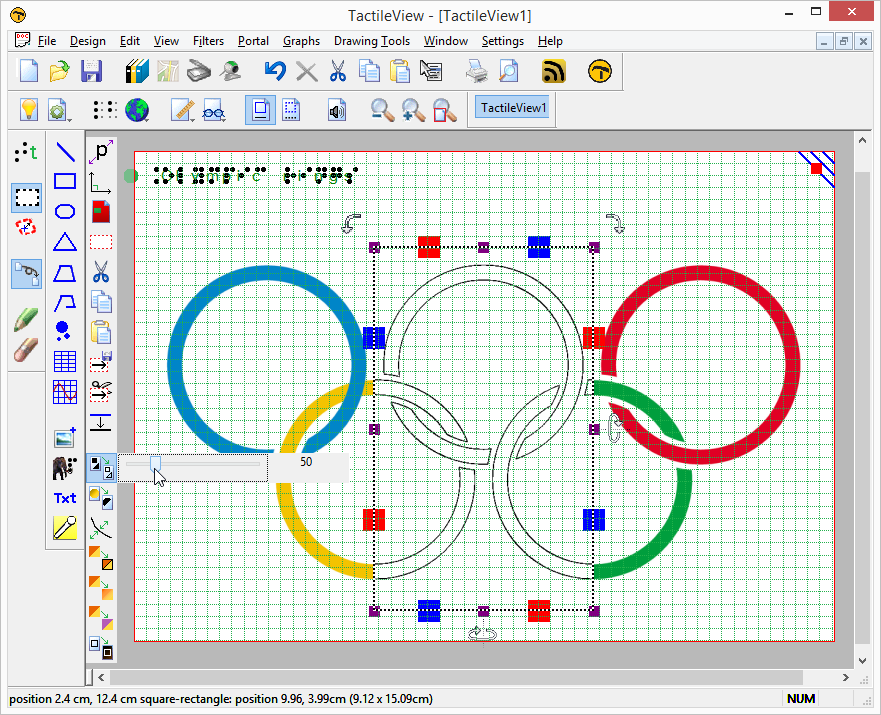Click the undo arrow in toolbar

coord(275,71)
